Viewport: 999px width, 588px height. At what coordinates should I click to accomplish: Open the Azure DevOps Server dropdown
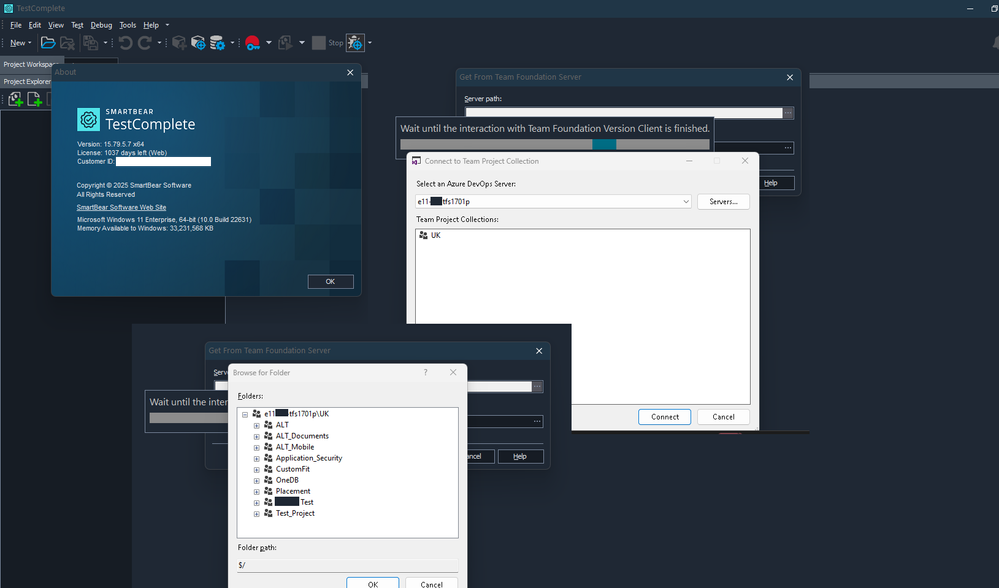click(685, 202)
